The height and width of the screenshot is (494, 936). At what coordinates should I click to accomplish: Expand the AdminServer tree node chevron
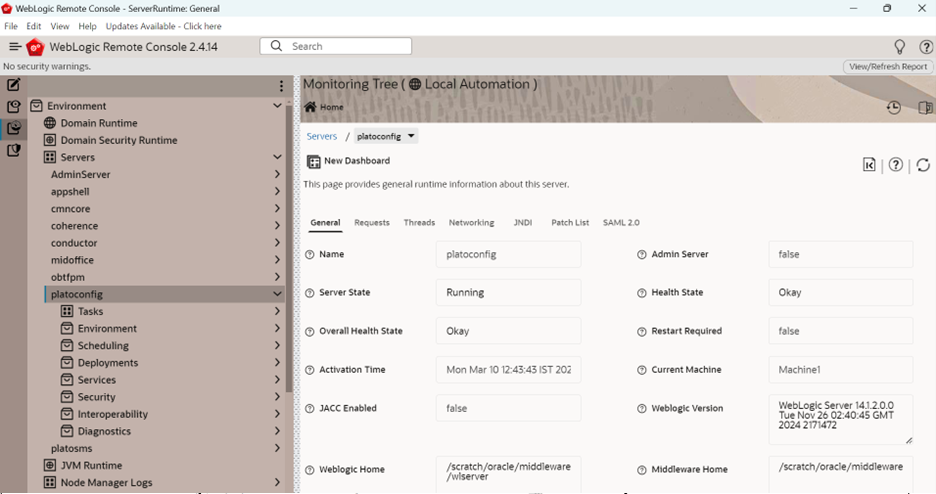click(277, 174)
